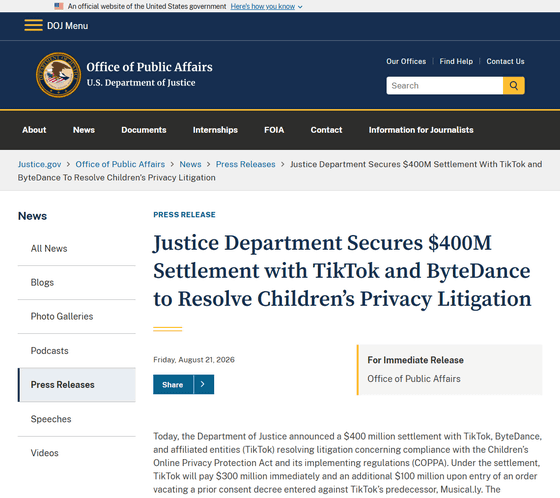The height and width of the screenshot is (498, 560).
Task: Click the first paragraph of the article
Action: (x=348, y=463)
